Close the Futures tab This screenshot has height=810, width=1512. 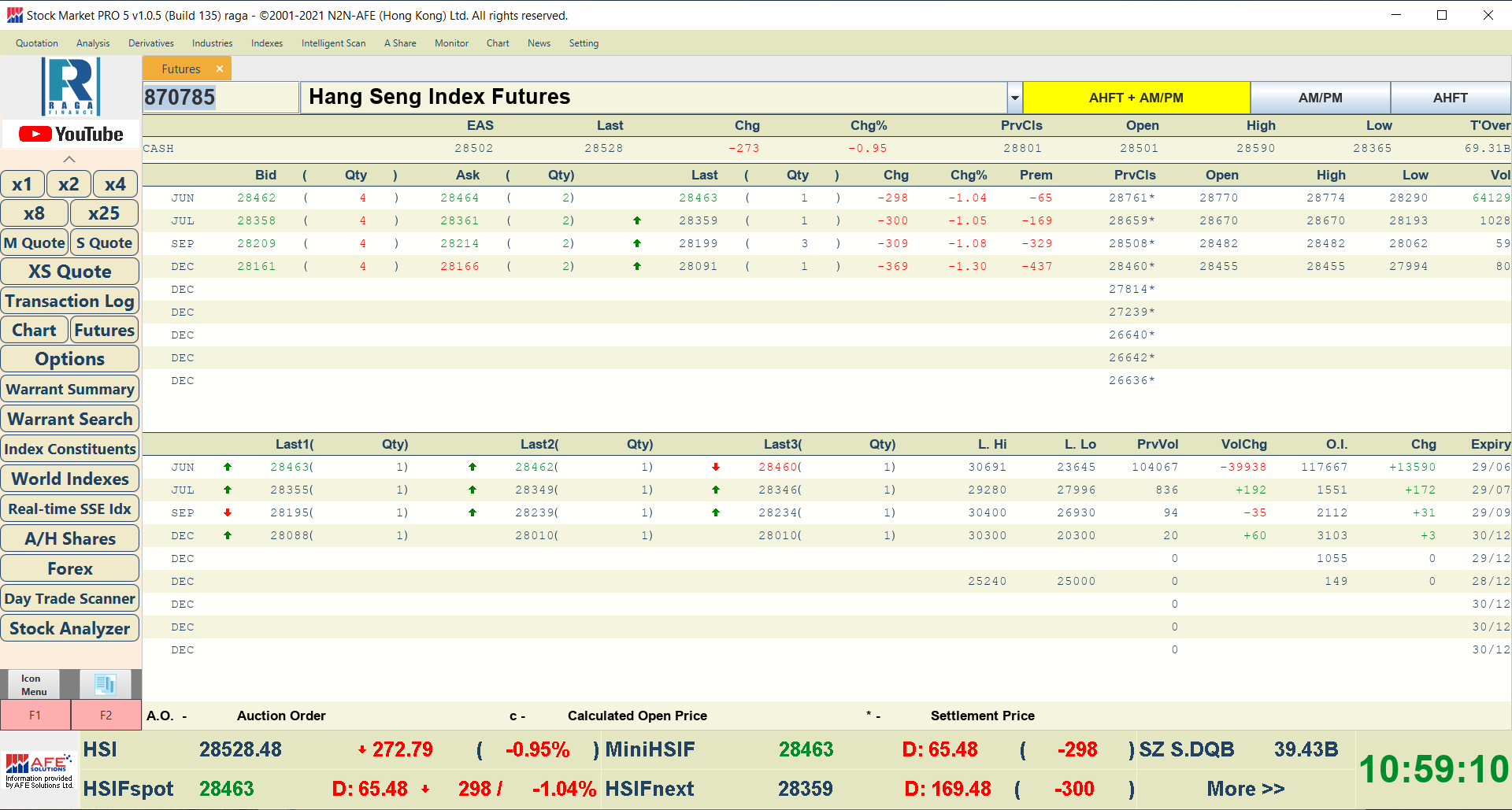[220, 69]
